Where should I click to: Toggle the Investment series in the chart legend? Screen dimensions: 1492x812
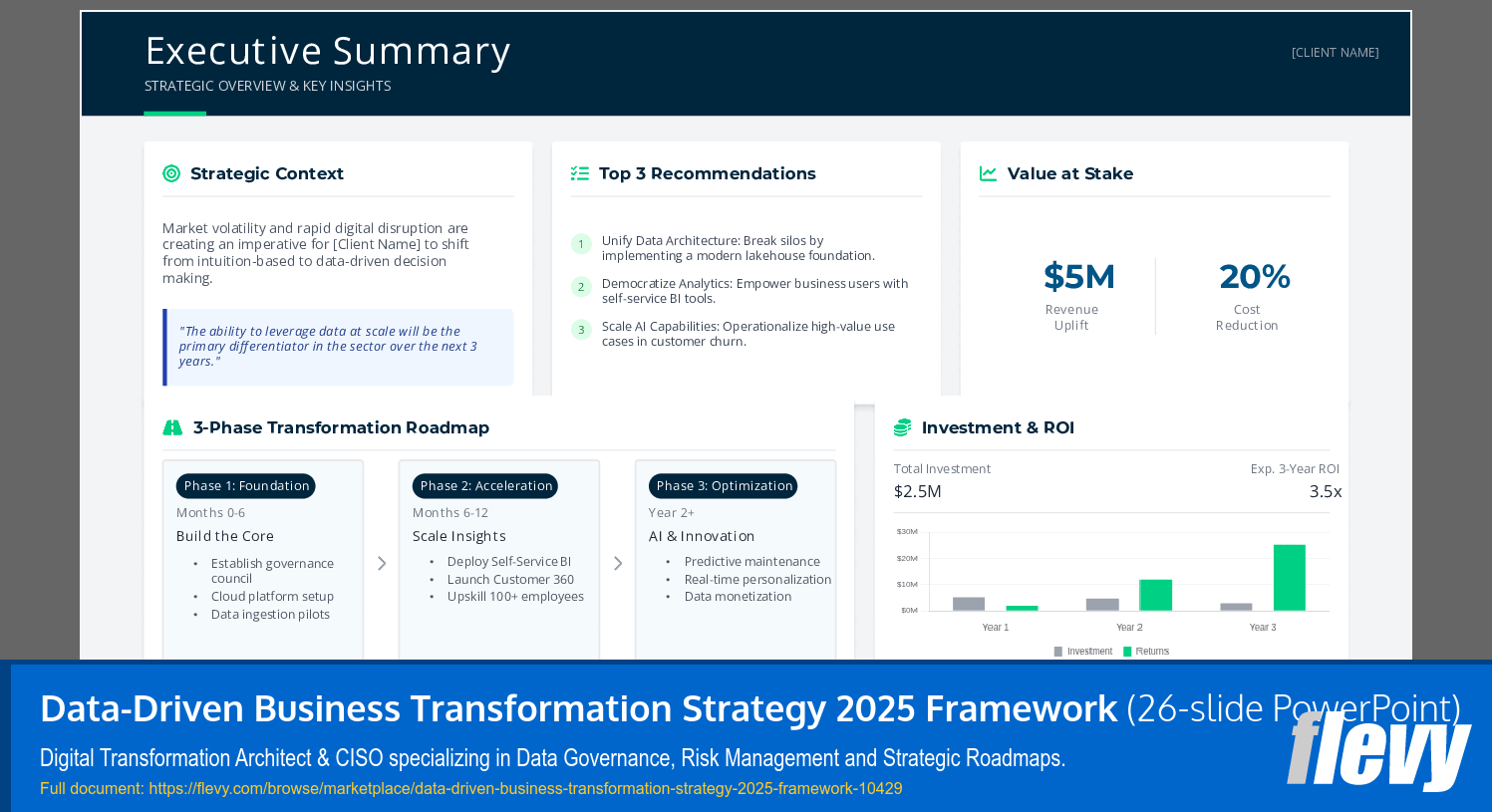(x=1083, y=651)
